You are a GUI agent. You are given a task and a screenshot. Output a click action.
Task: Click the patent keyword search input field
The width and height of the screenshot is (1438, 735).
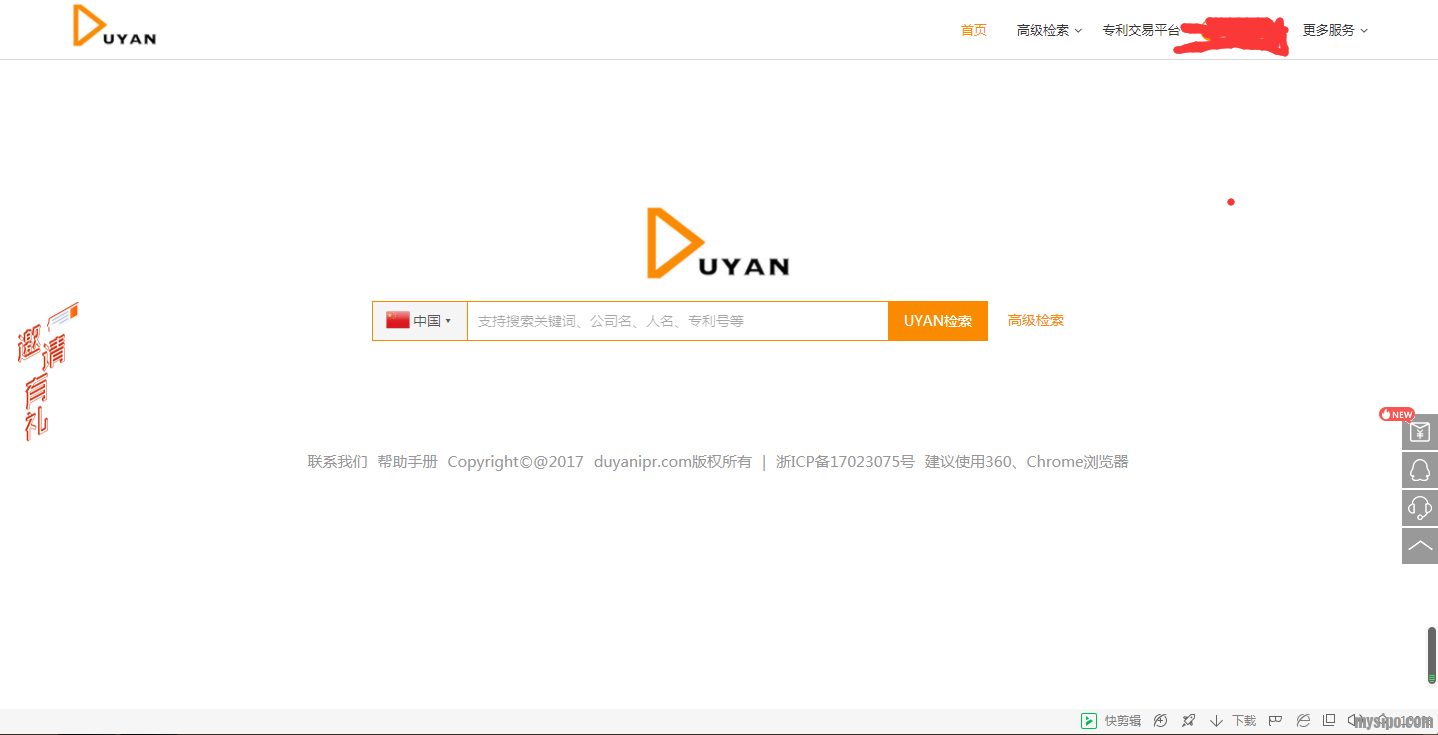pos(677,321)
